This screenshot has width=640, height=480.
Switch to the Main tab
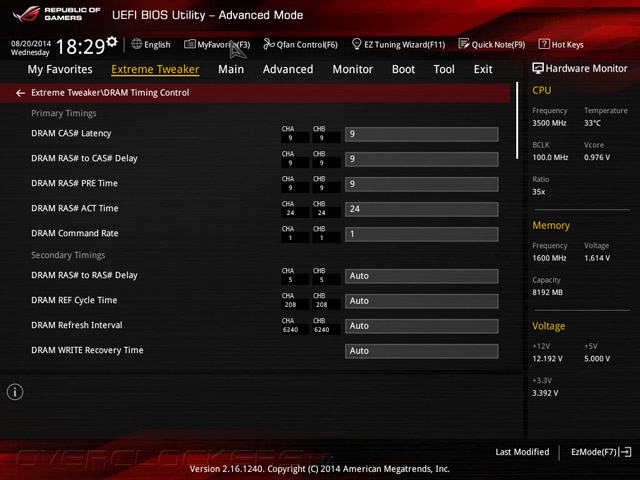231,69
